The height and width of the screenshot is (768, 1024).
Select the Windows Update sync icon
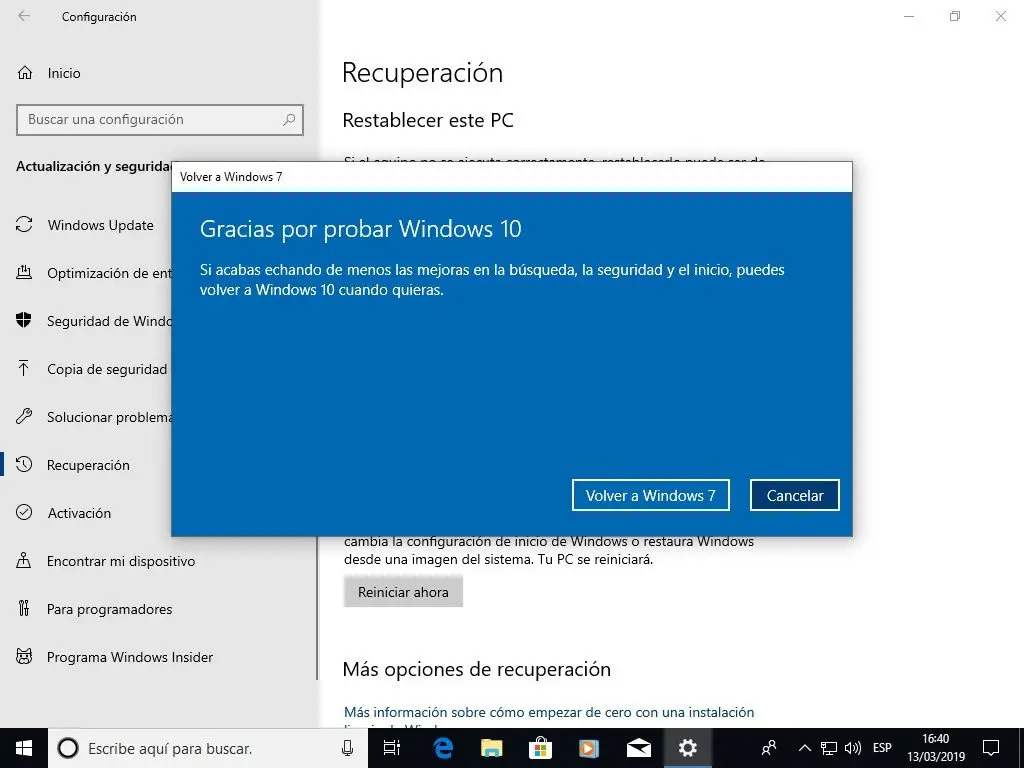[x=24, y=225]
